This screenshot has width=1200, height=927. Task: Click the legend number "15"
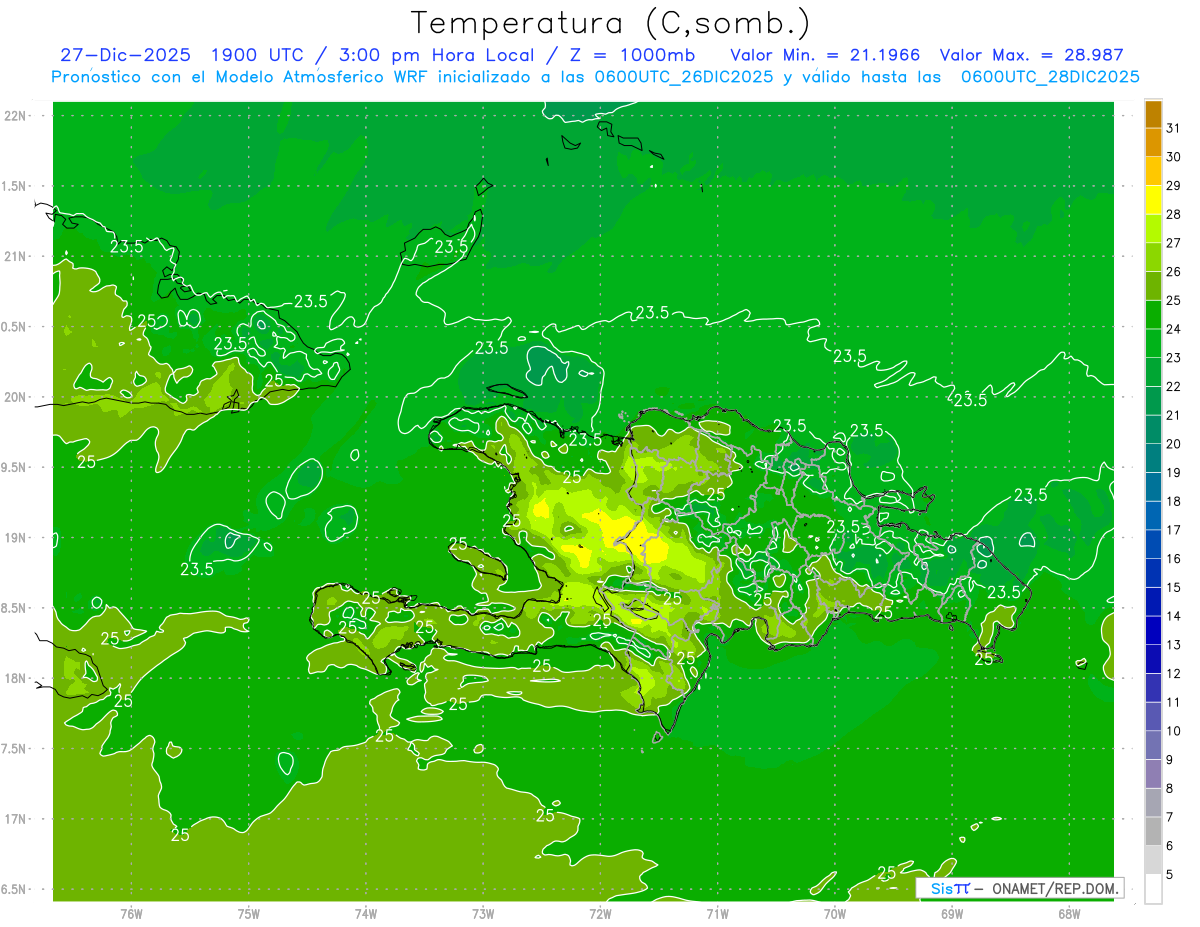[x=1174, y=588]
